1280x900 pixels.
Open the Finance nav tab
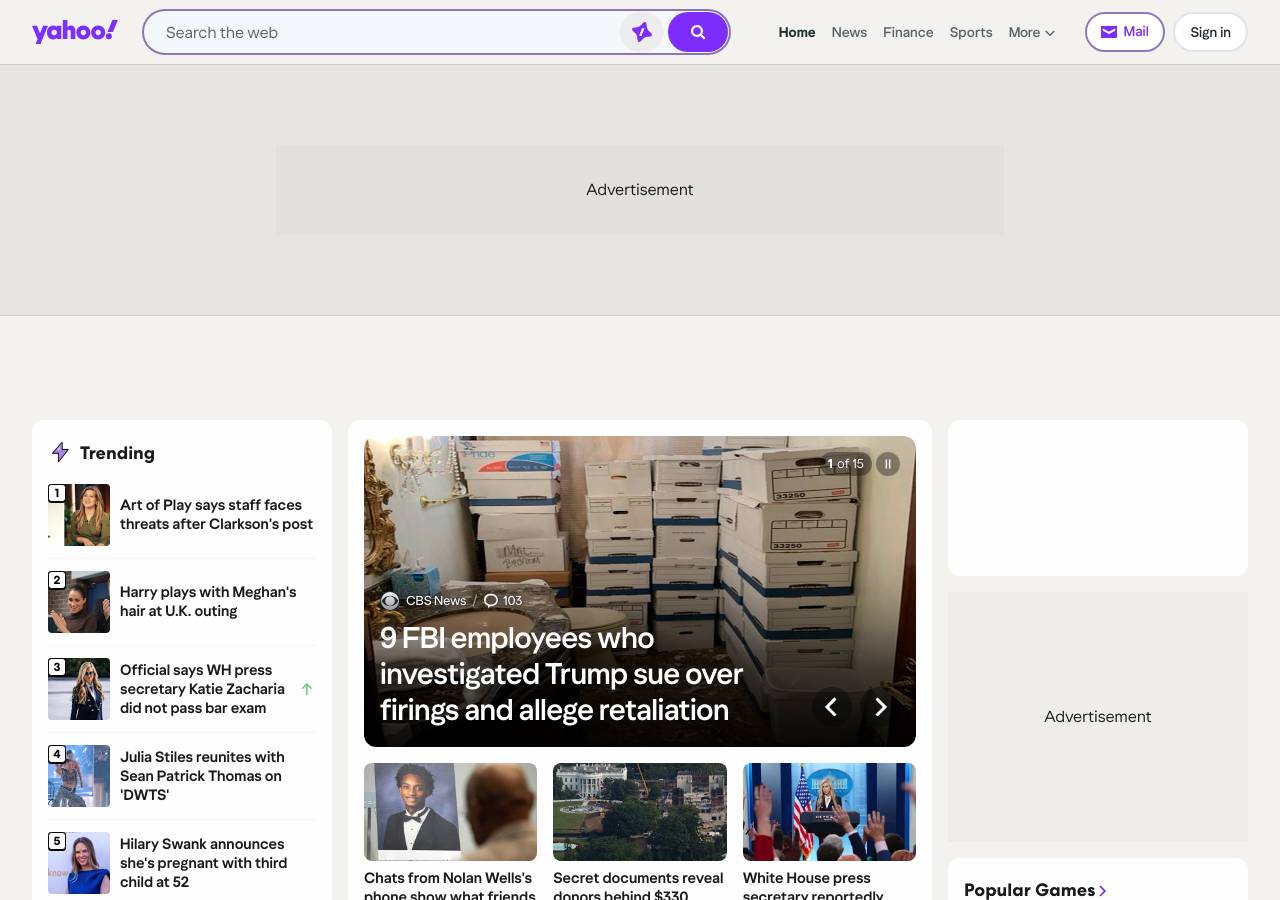(x=908, y=32)
